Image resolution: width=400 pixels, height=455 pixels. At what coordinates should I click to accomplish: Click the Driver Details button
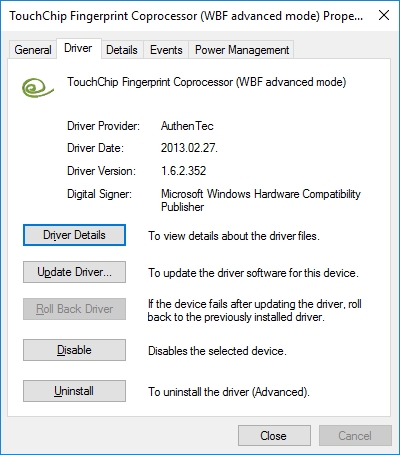tap(74, 235)
